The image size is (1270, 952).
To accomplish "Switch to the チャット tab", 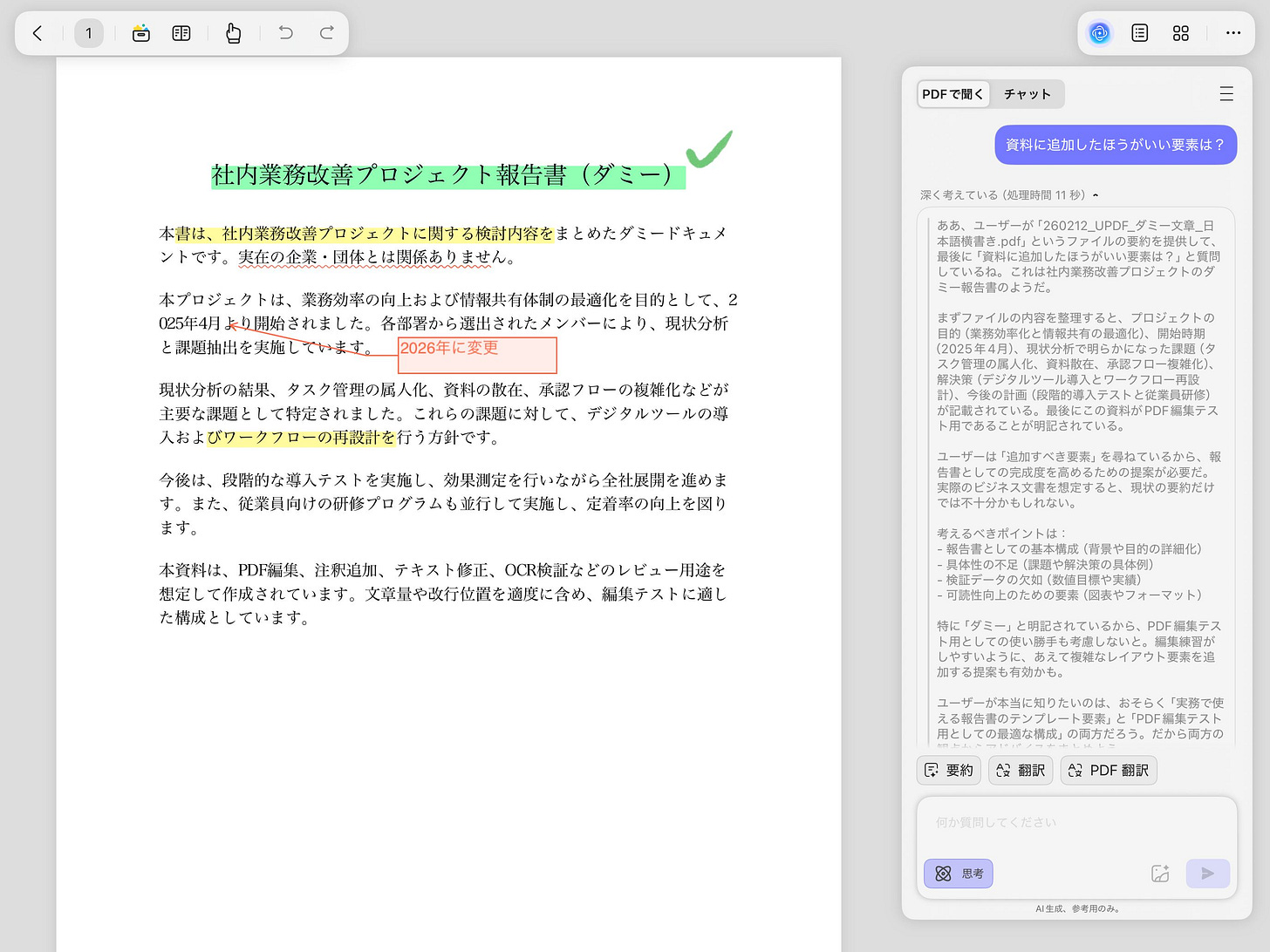I will point(1027,93).
